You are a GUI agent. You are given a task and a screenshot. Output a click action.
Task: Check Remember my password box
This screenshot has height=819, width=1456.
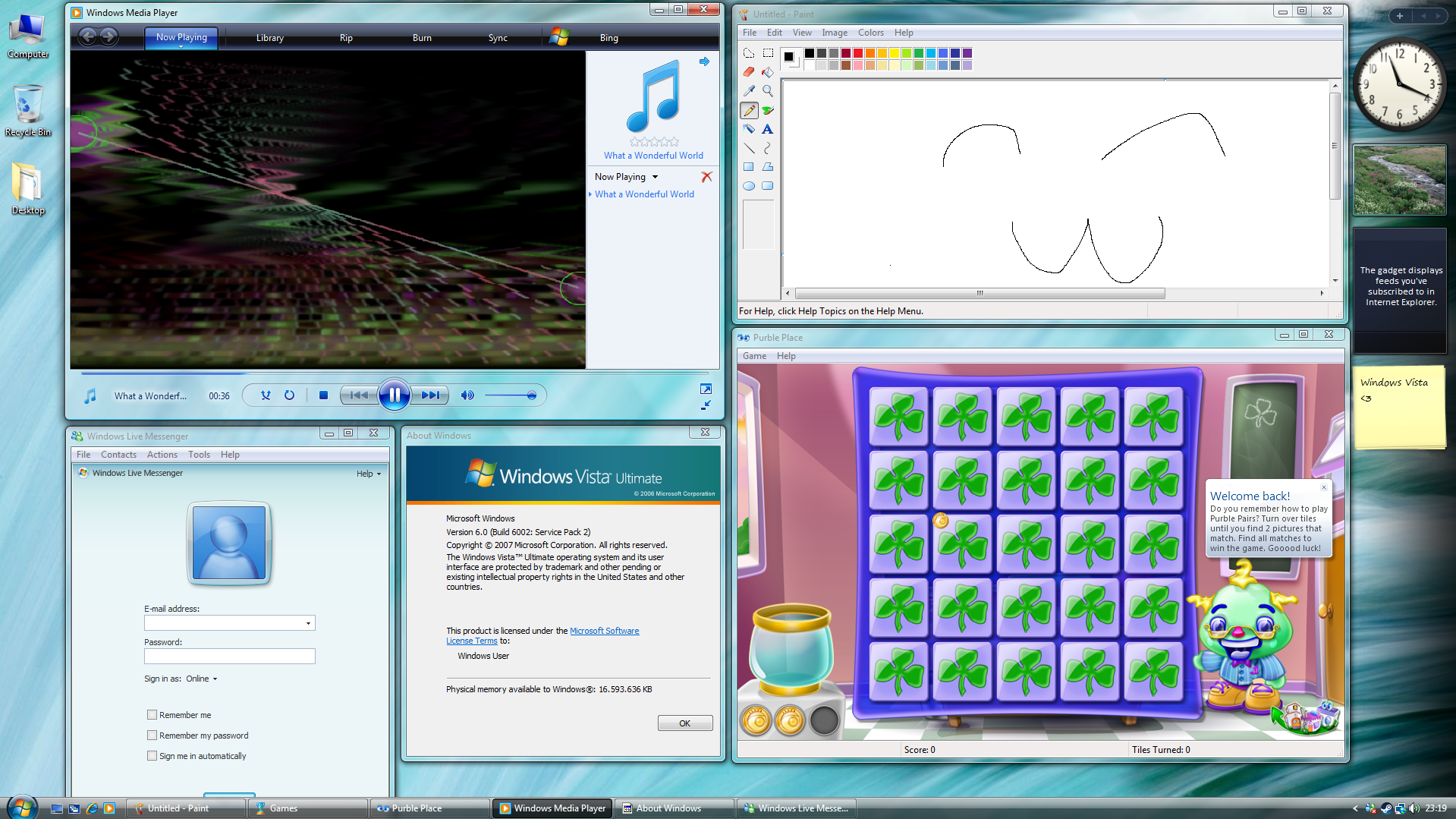tap(152, 735)
